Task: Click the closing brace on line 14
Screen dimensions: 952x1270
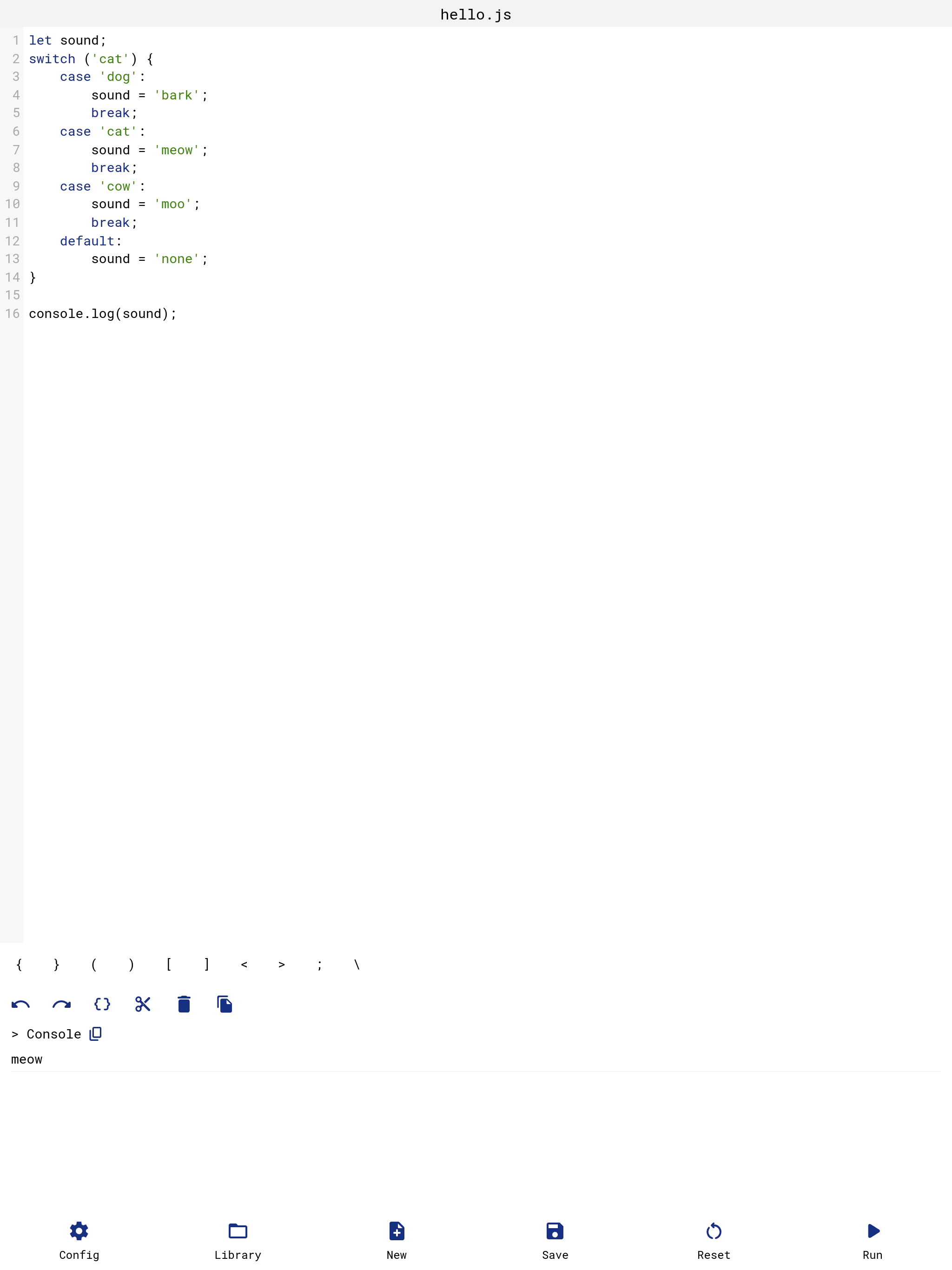Action: [x=33, y=278]
